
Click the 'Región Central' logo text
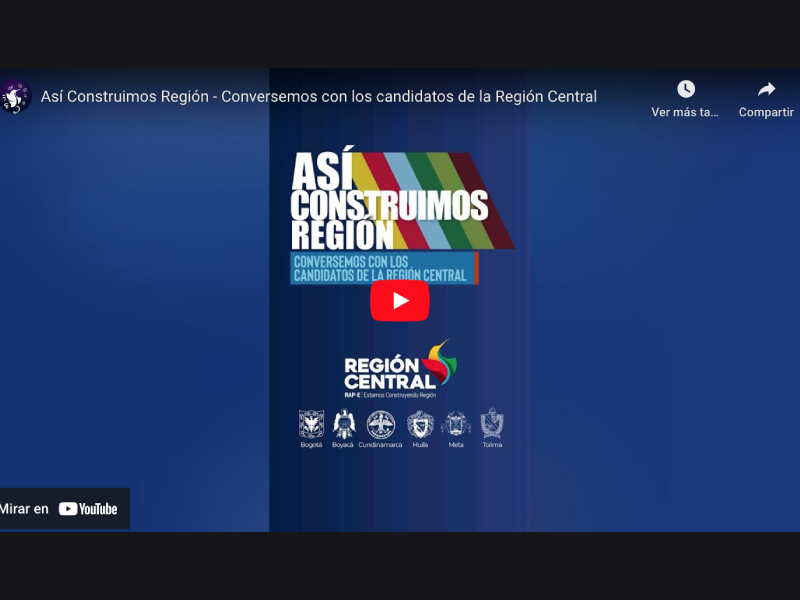coord(388,372)
